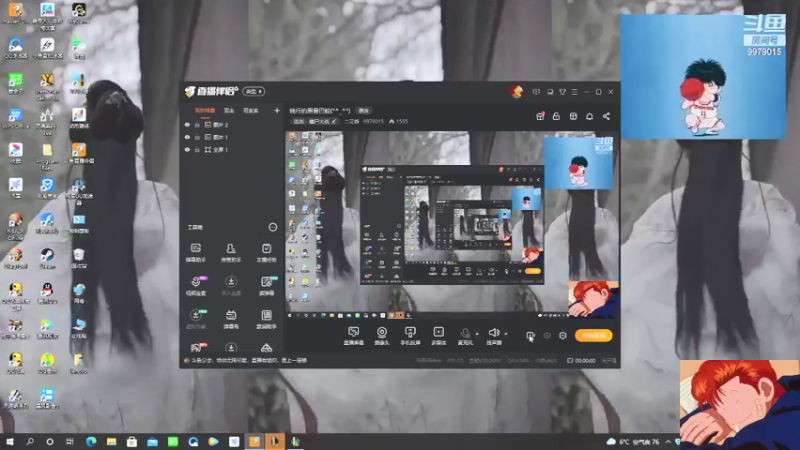Open the announcement text in the status bar
Image resolution: width=800 pixels, height=450 pixels.
click(x=249, y=360)
